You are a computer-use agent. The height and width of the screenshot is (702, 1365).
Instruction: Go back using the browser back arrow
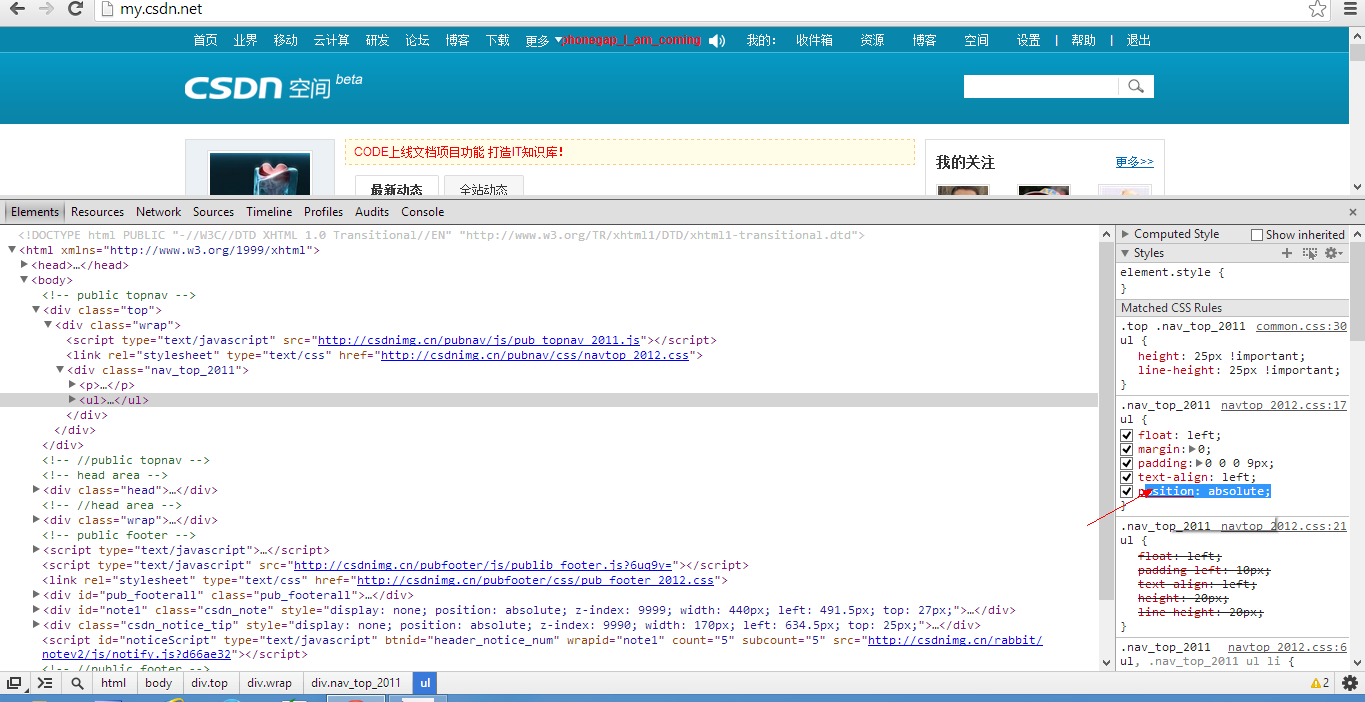coord(16,9)
